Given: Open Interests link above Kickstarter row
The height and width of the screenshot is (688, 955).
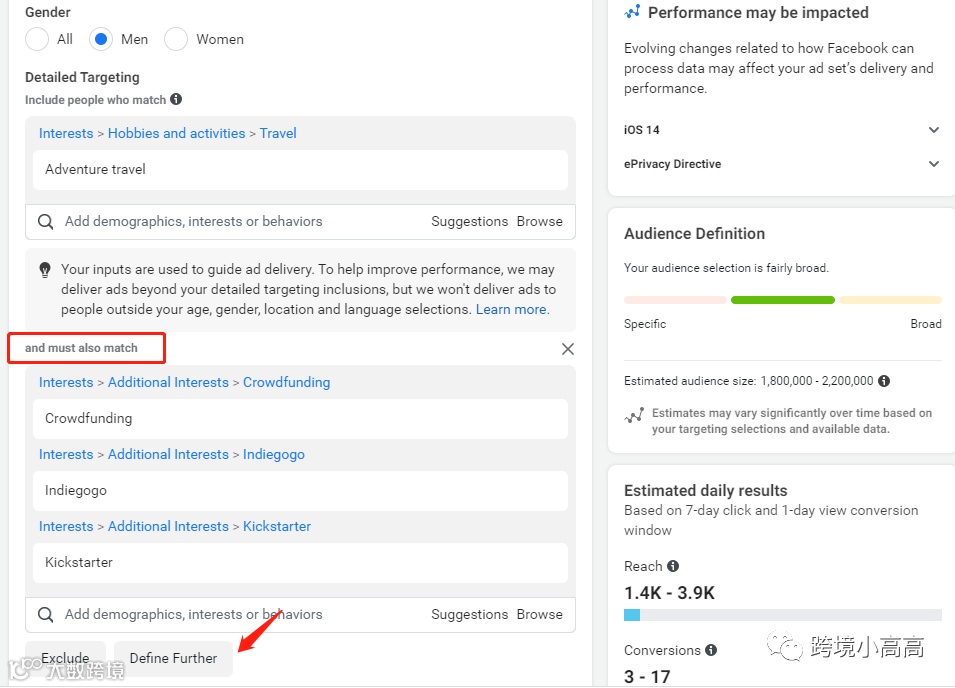Looking at the screenshot, I should (x=66, y=526).
